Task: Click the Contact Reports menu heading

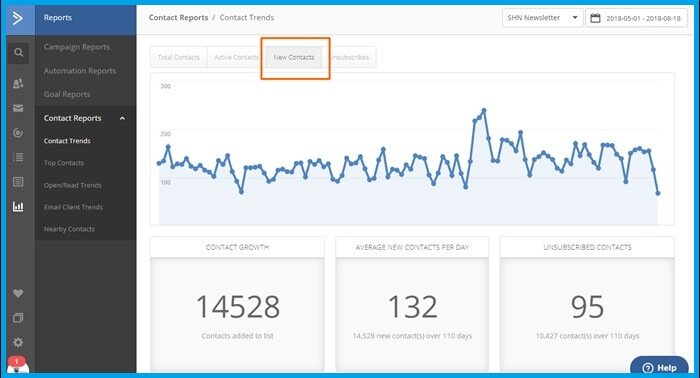Action: (72, 118)
